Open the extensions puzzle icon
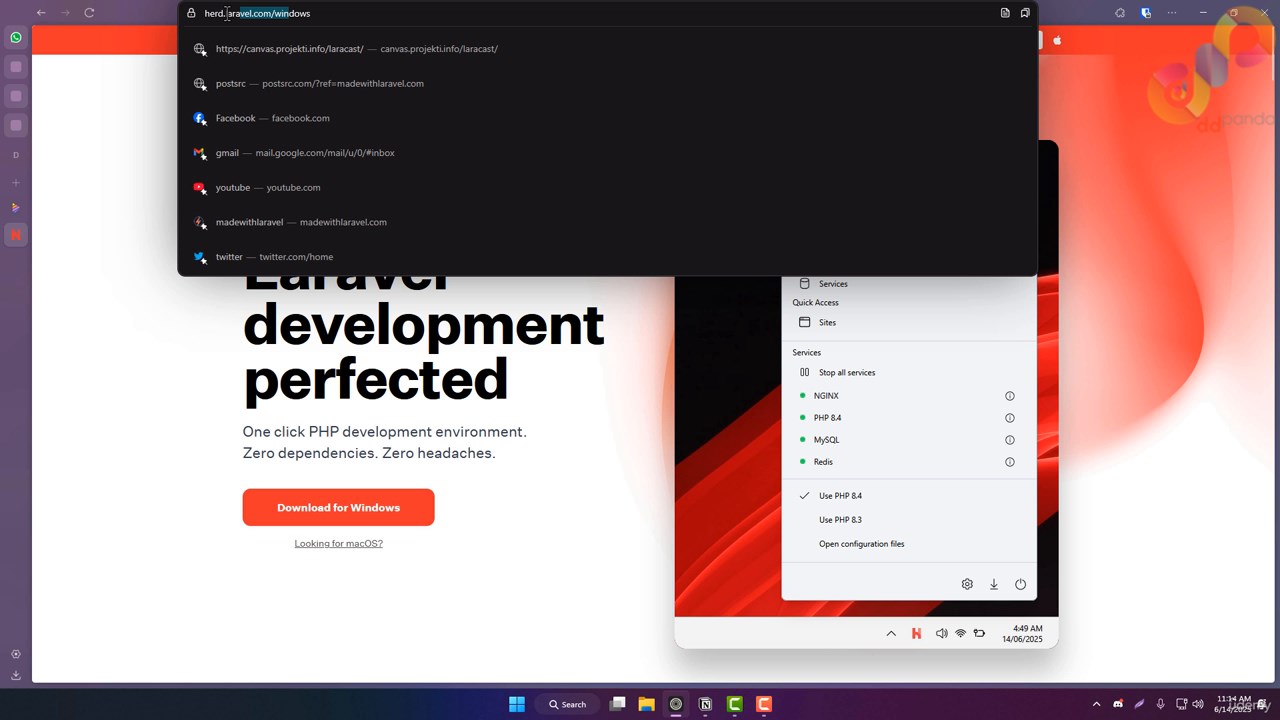 1120,13
